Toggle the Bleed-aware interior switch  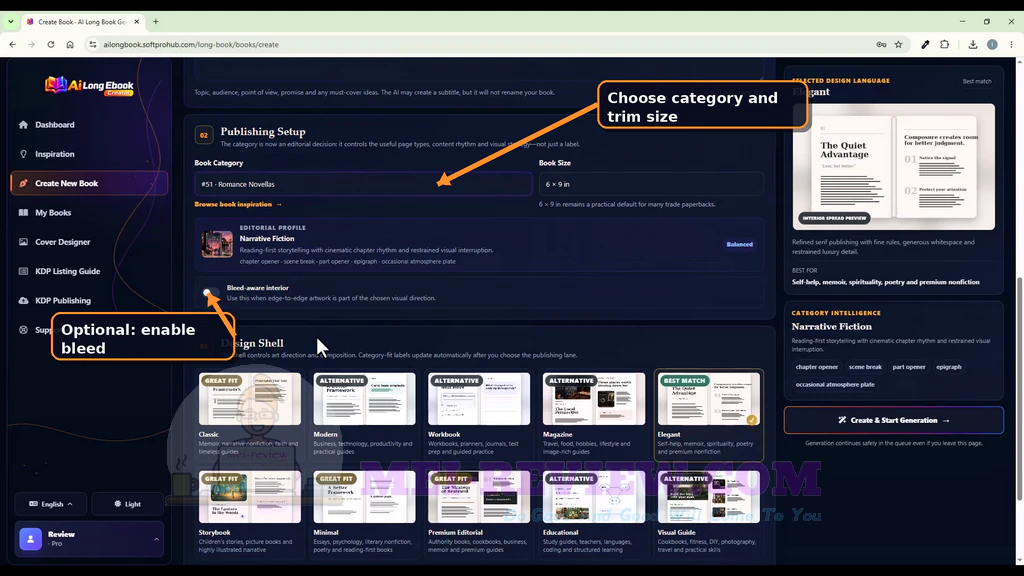tap(211, 293)
